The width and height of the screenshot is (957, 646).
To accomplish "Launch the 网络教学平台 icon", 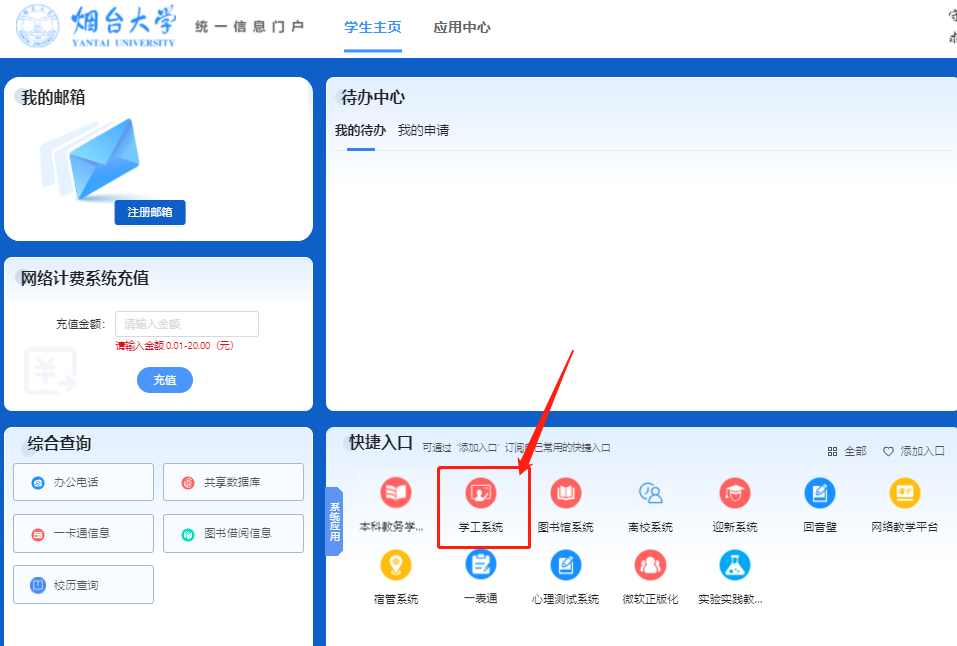I will [904, 494].
